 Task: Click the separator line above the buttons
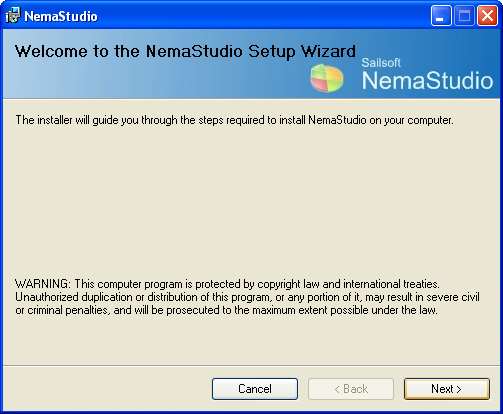pos(251,365)
